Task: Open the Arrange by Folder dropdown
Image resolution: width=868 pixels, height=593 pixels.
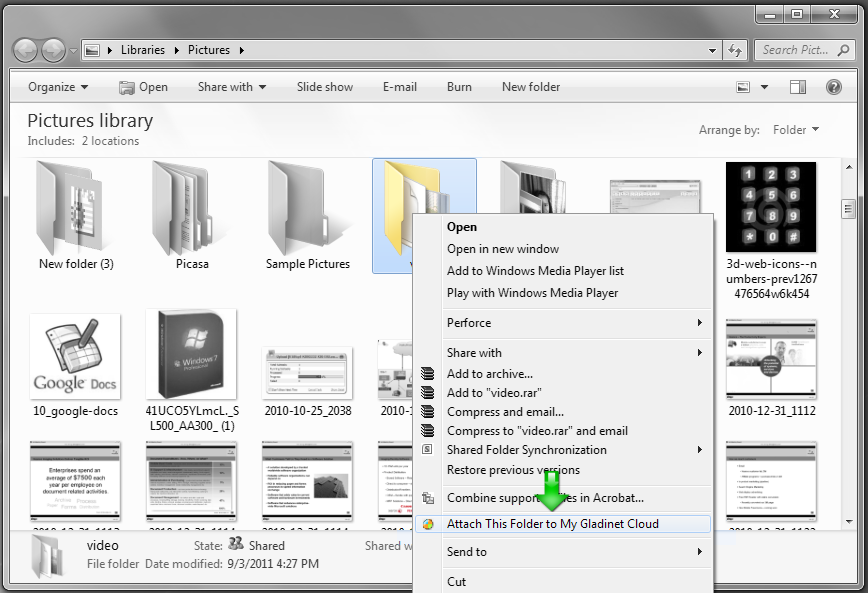Action: (x=796, y=130)
